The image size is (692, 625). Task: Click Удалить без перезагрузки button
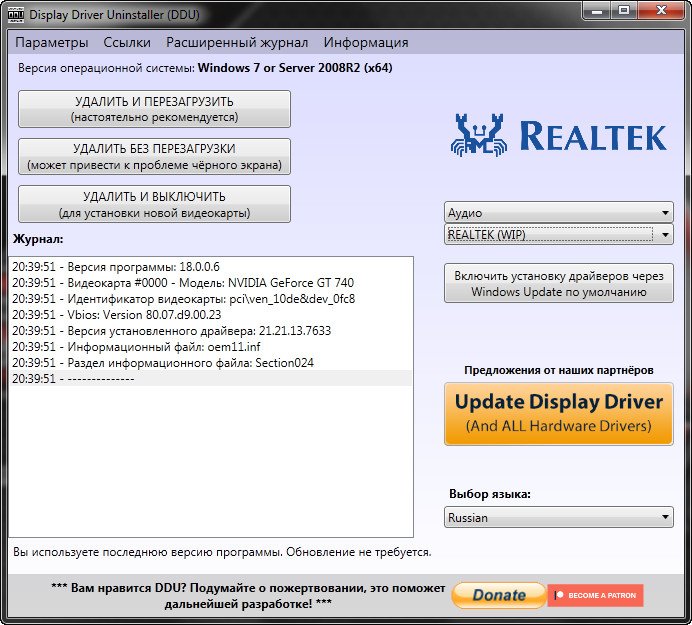click(x=154, y=156)
